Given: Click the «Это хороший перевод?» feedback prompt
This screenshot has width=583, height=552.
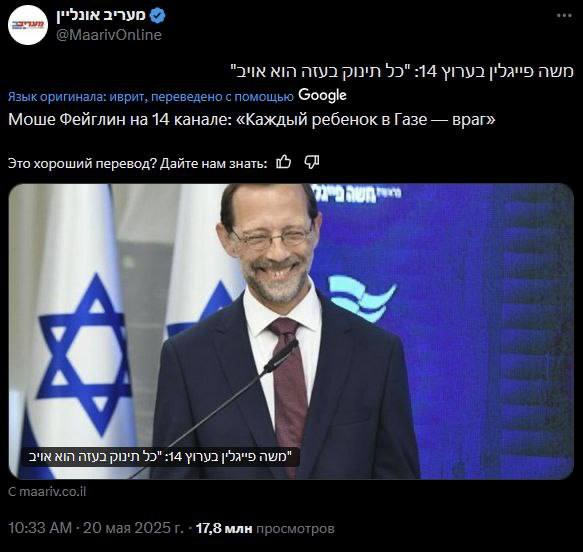Looking at the screenshot, I should pyautogui.click(x=138, y=163).
